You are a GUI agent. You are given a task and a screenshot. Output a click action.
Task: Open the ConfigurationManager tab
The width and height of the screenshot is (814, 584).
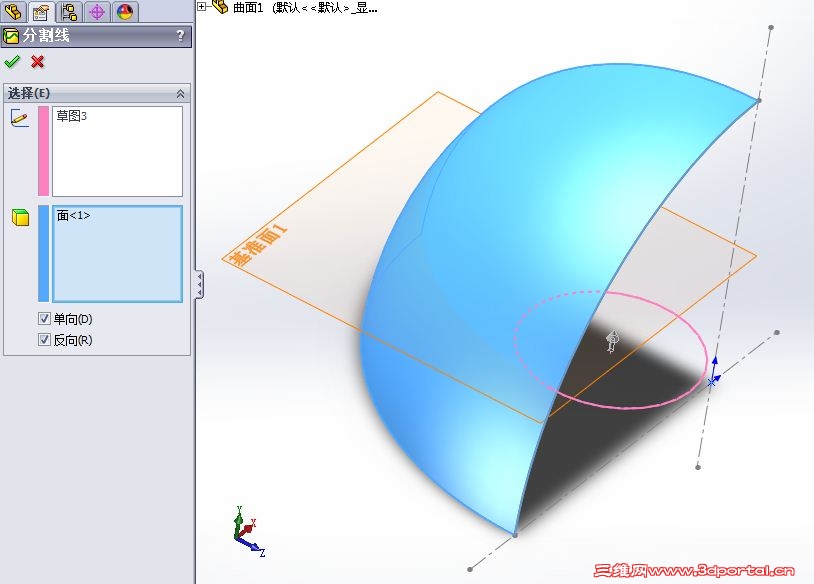pyautogui.click(x=69, y=11)
